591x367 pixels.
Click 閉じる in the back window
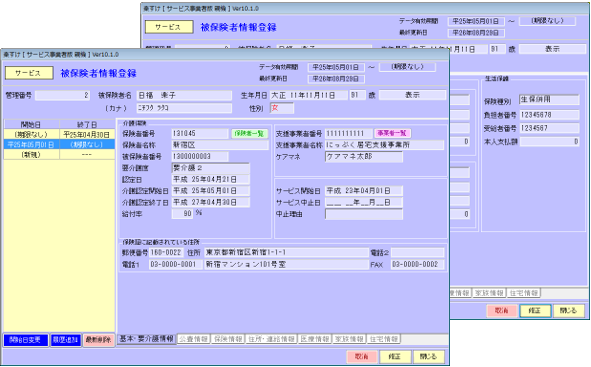point(569,310)
